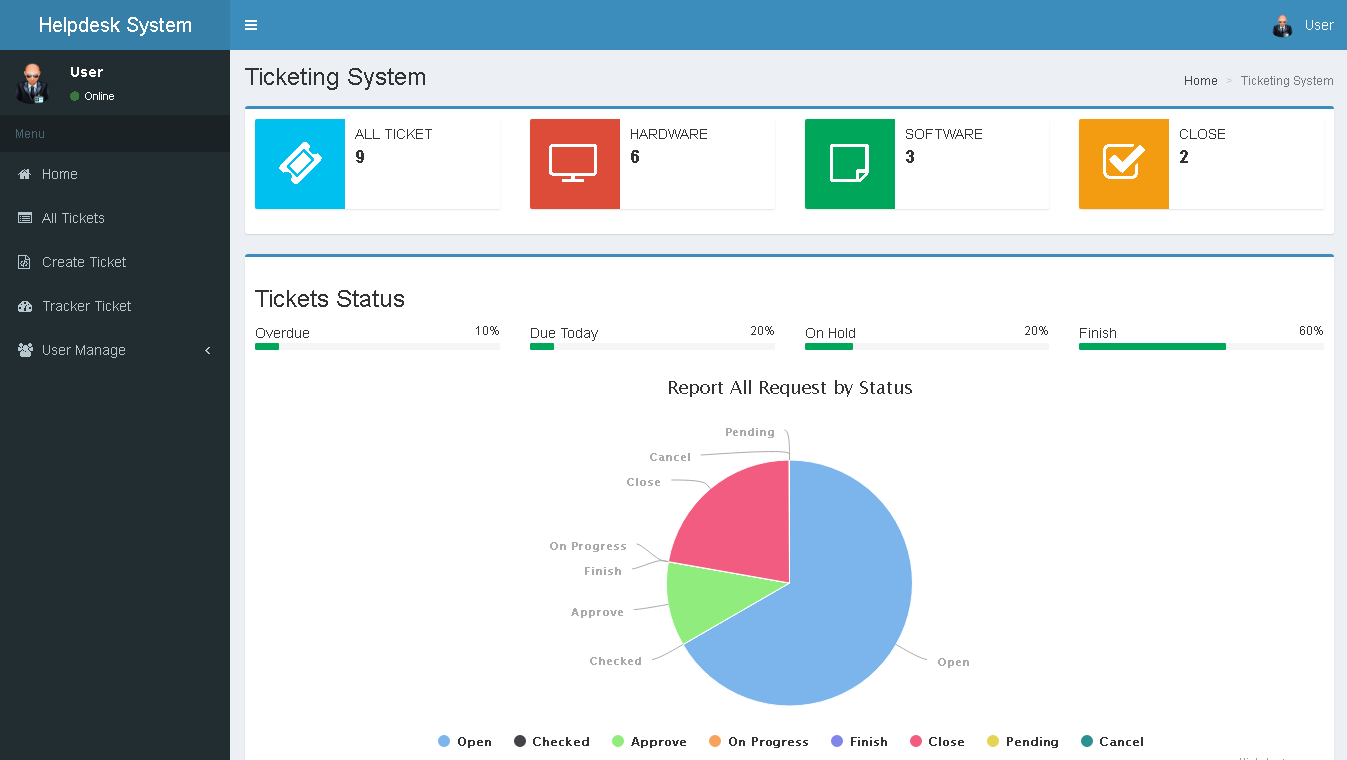The height and width of the screenshot is (760, 1347).
Task: Expand the User Manage submenu chevron
Action: [x=208, y=350]
